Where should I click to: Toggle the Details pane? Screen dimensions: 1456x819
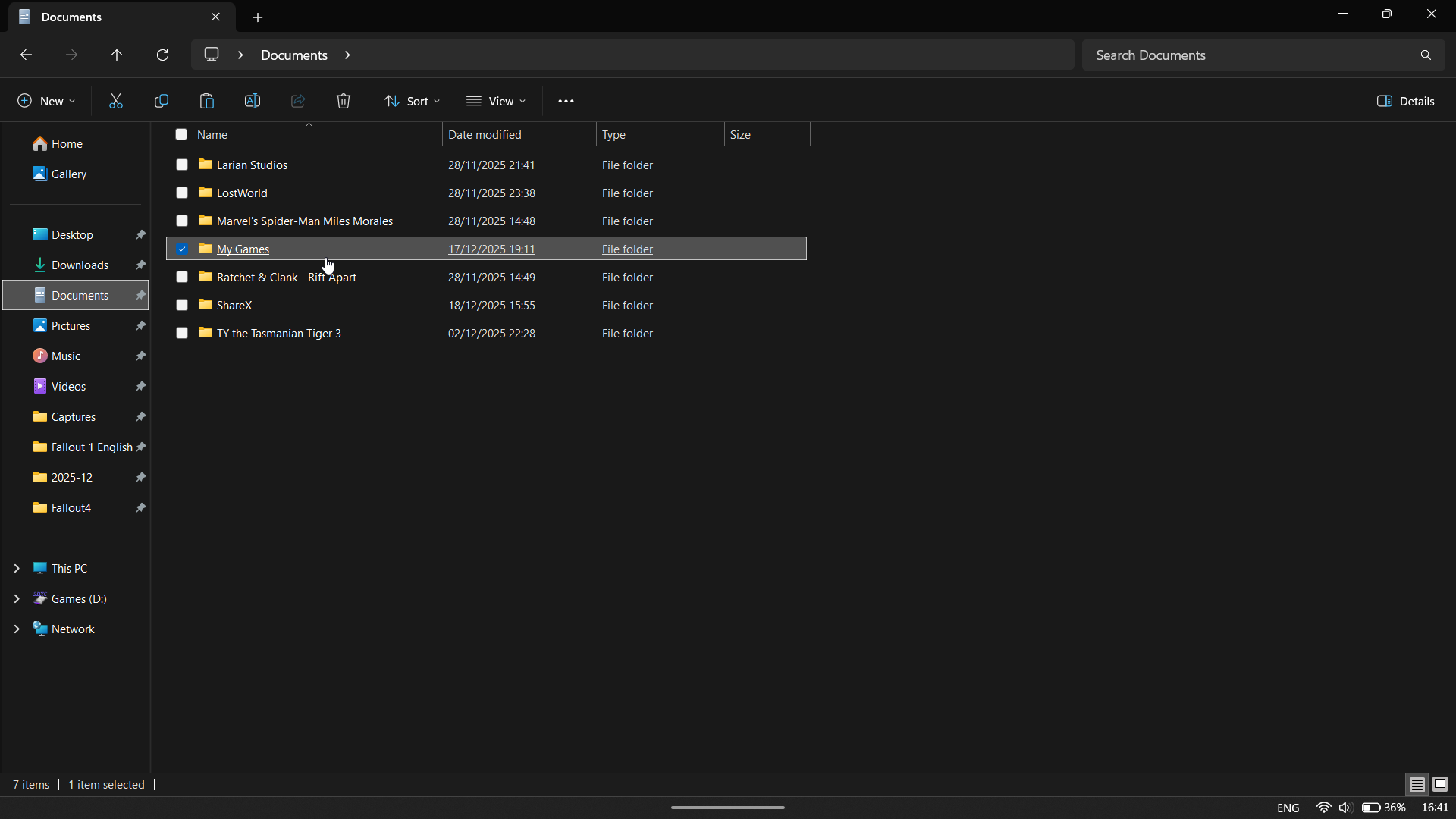coord(1406,101)
